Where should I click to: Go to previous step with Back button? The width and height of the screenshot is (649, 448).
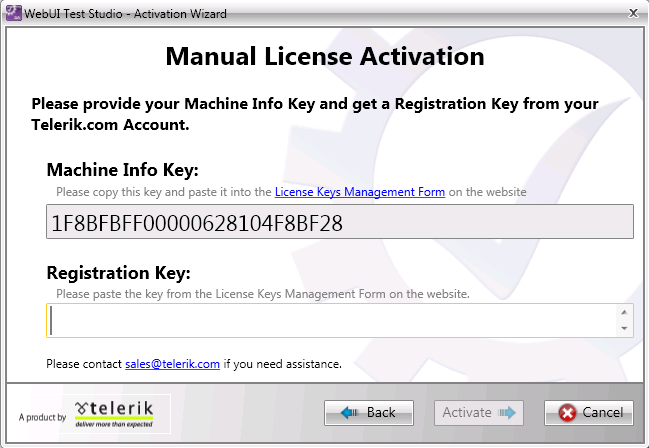pyautogui.click(x=367, y=412)
